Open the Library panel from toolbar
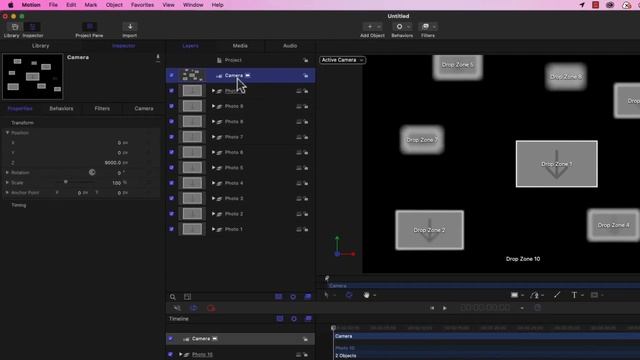 click(15, 27)
